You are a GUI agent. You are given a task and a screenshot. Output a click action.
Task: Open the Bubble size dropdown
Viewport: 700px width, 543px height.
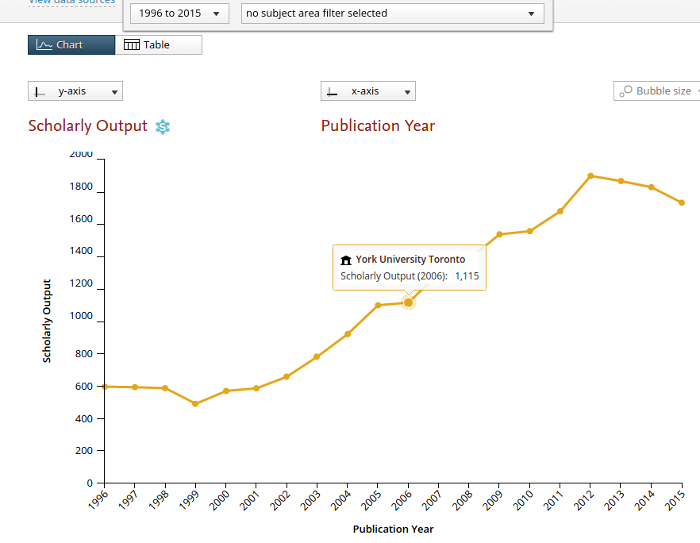coord(657,91)
